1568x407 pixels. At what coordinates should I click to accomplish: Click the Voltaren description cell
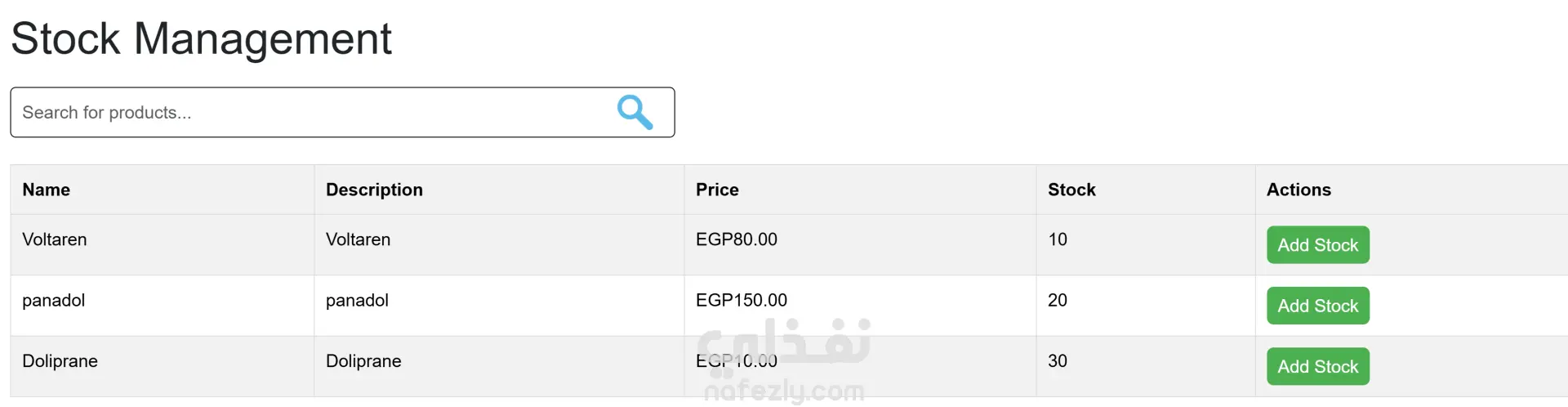pyautogui.click(x=358, y=239)
